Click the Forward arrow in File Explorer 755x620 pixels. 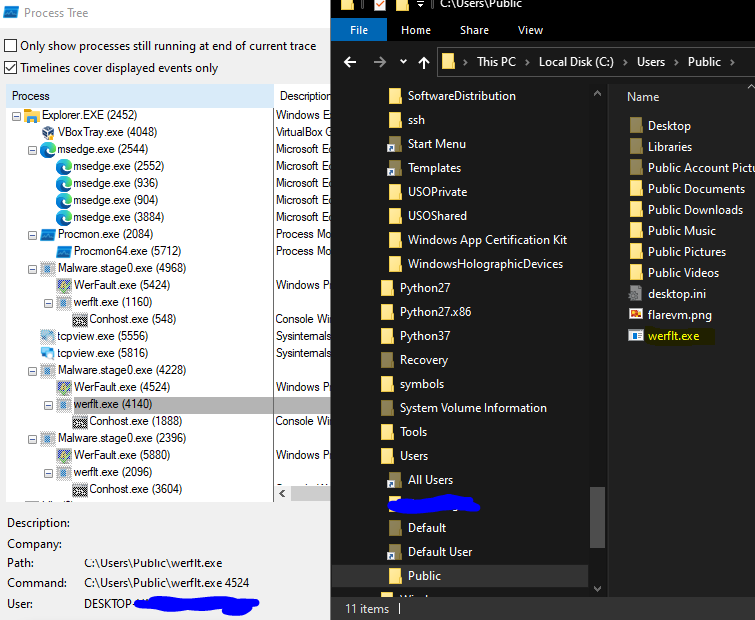tap(379, 62)
